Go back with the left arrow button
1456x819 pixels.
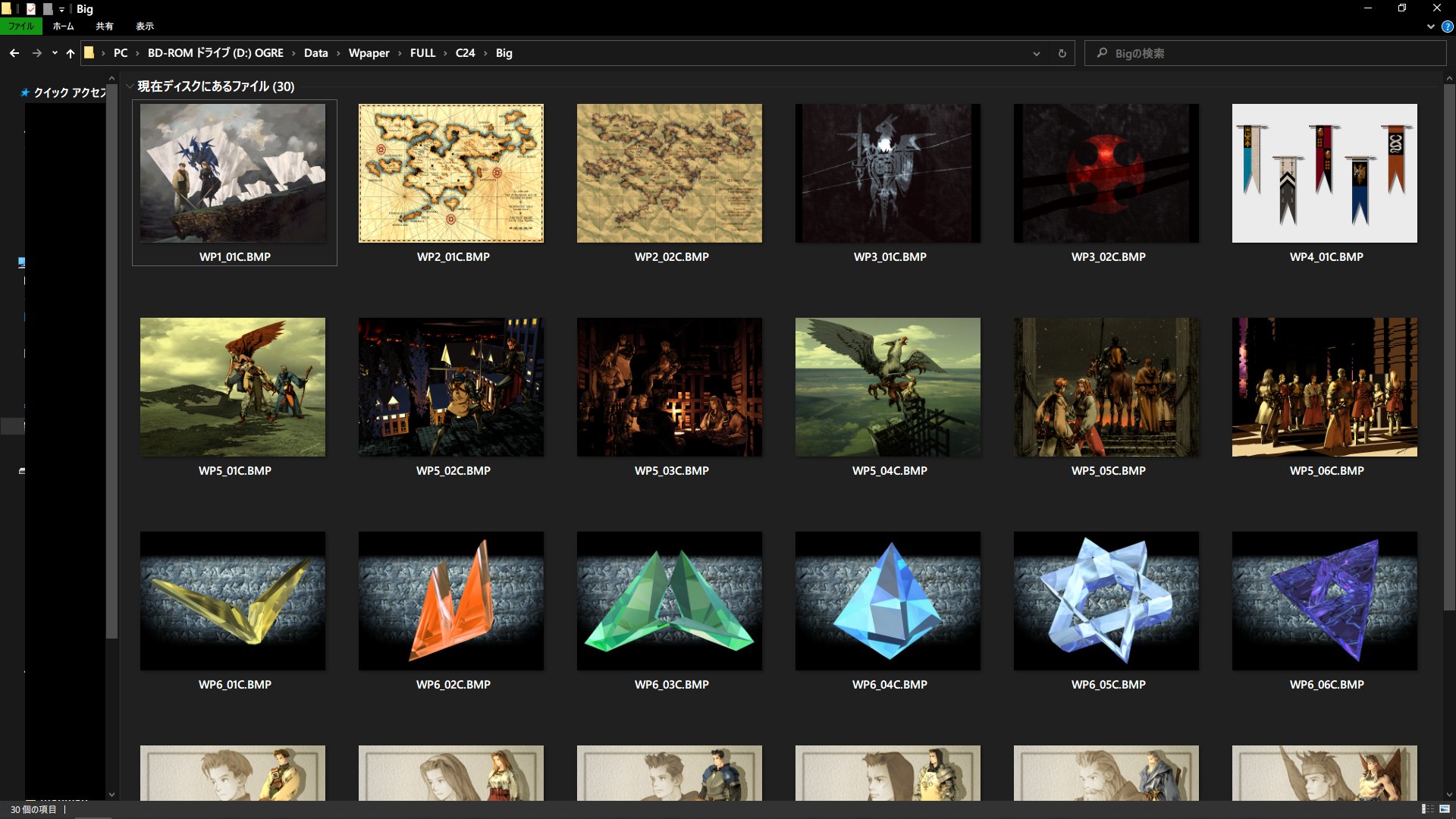(x=14, y=53)
